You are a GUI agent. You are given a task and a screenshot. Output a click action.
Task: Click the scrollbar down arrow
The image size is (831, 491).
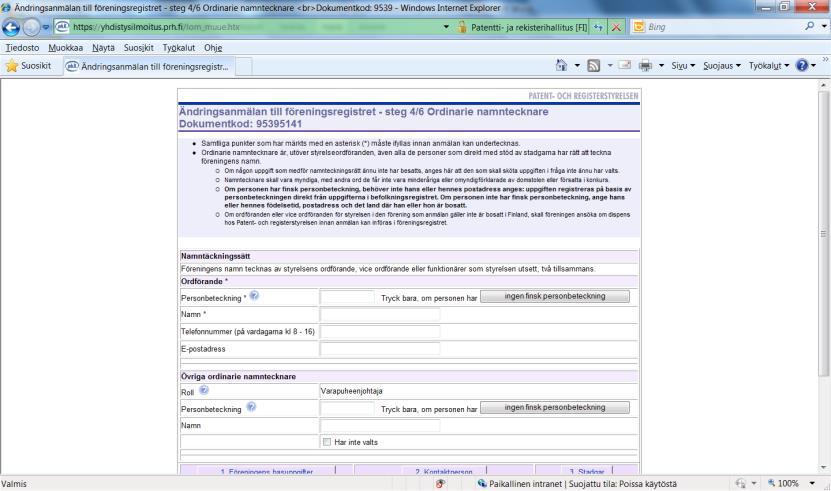[x=823, y=467]
